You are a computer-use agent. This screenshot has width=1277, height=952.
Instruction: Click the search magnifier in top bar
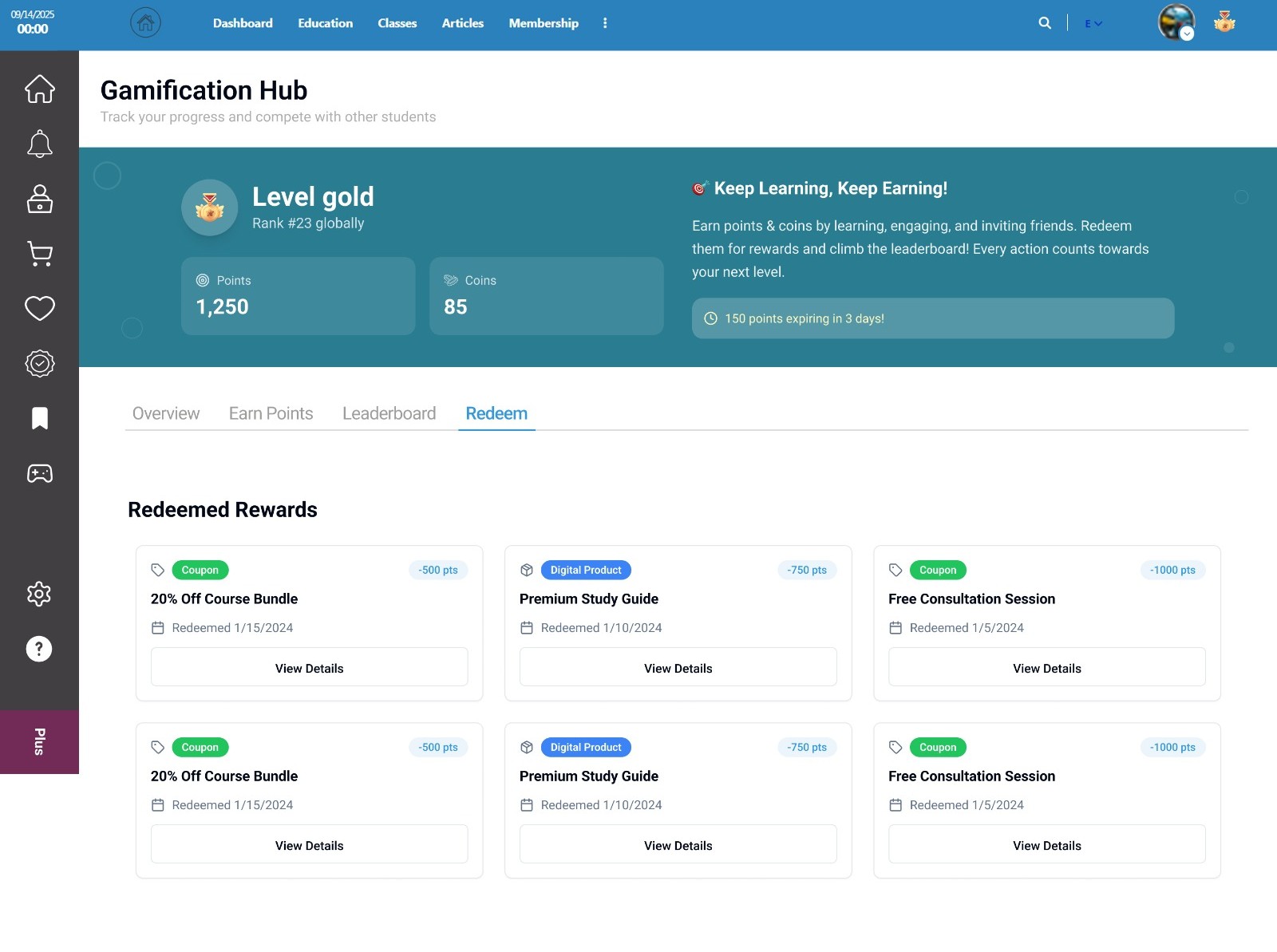[1045, 23]
